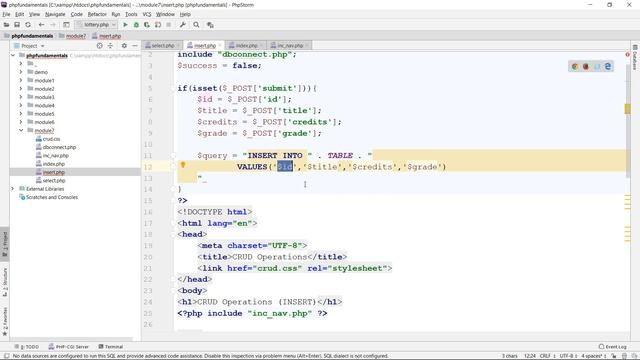Open the PHP-CGI Server tool window
This screenshot has width=640, height=360.
pos(69,347)
